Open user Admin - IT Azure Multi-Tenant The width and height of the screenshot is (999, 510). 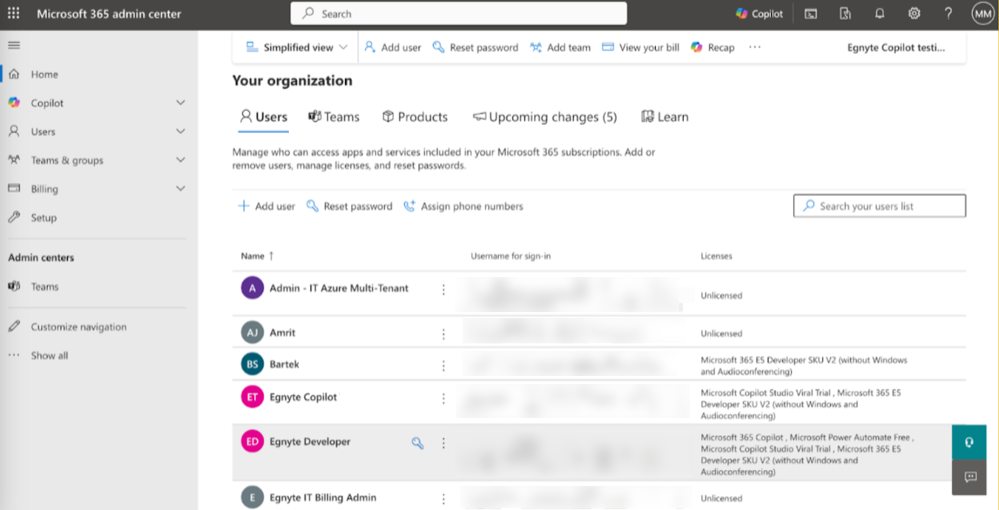point(339,288)
